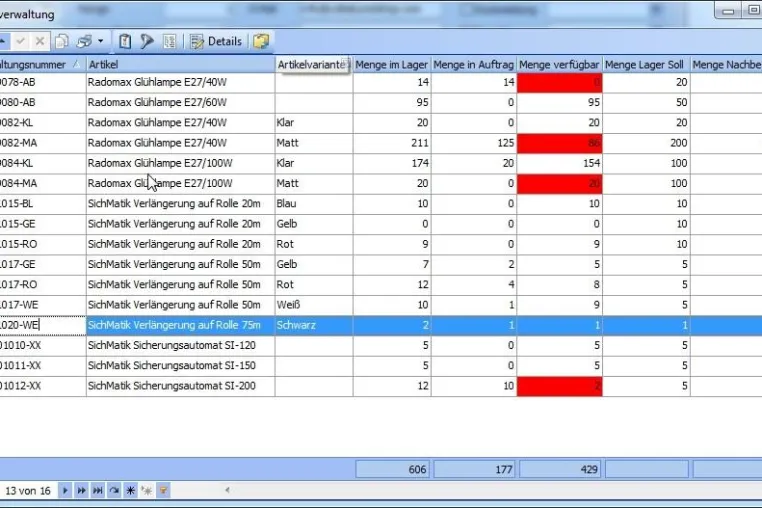Viewport: 762px width, 508px height.
Task: Click the grayed X cancel icon in toolbar
Action: coord(40,41)
